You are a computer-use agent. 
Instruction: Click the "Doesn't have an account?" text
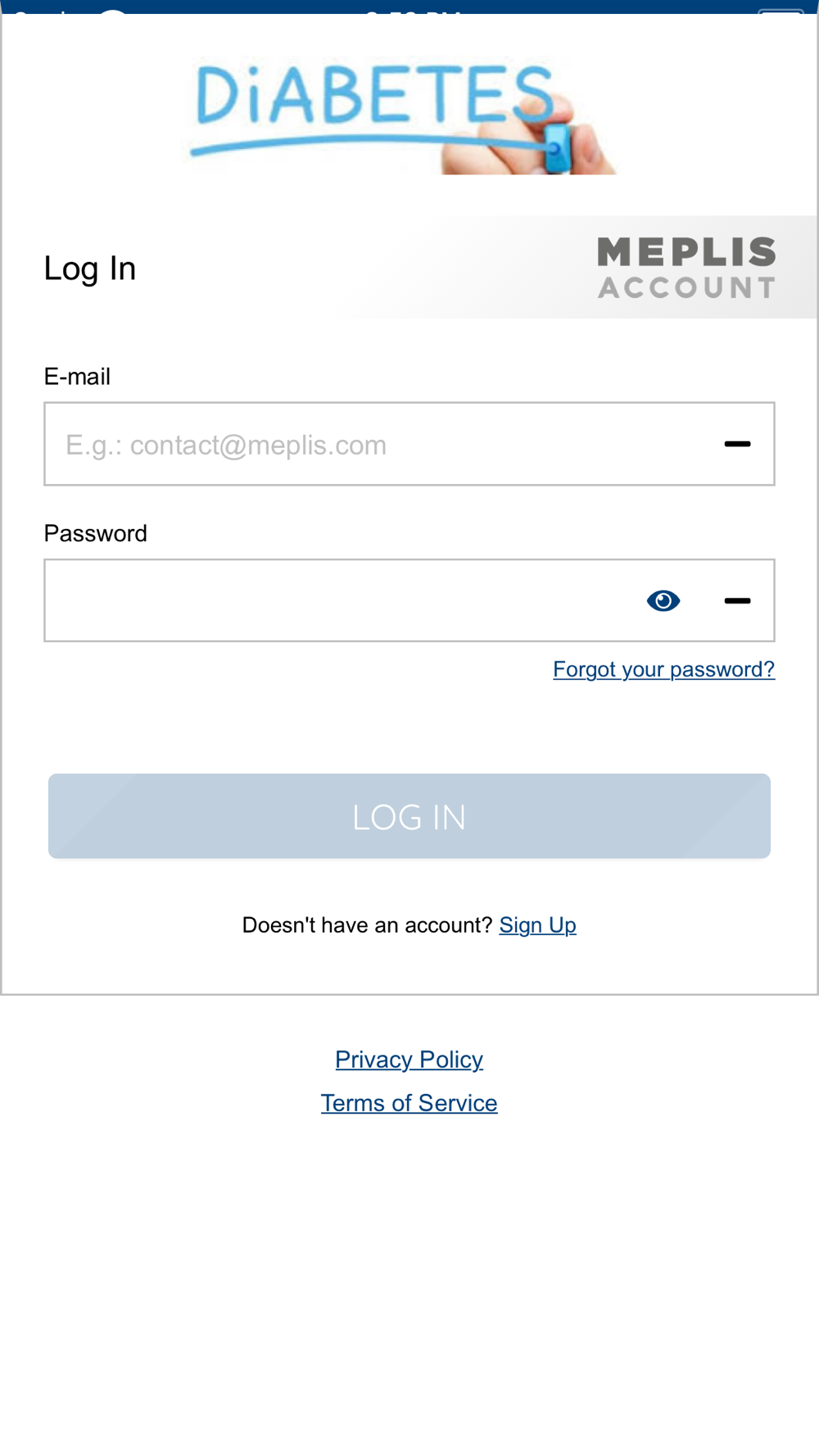point(367,925)
